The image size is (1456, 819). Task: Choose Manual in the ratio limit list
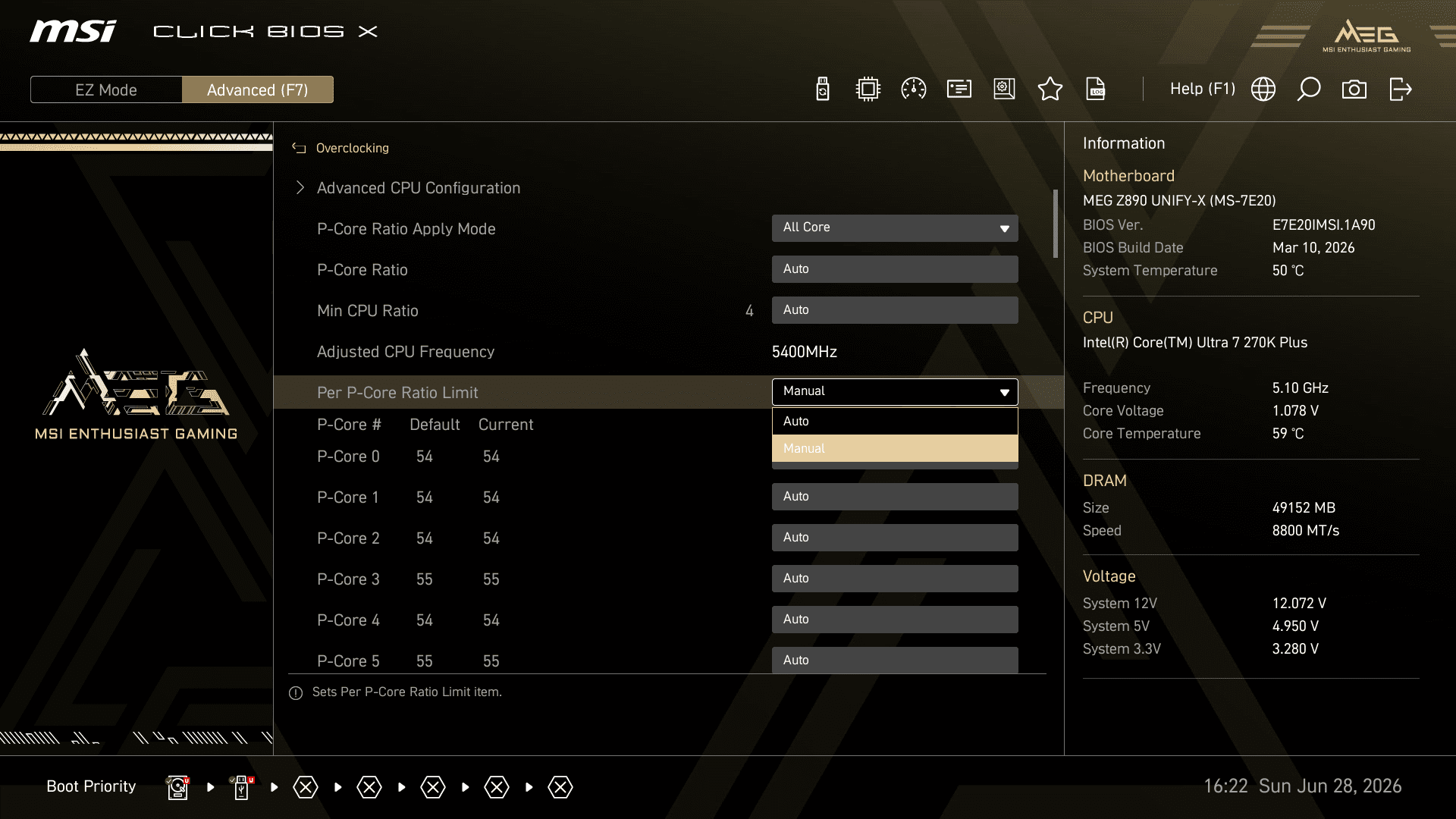pyautogui.click(x=895, y=449)
